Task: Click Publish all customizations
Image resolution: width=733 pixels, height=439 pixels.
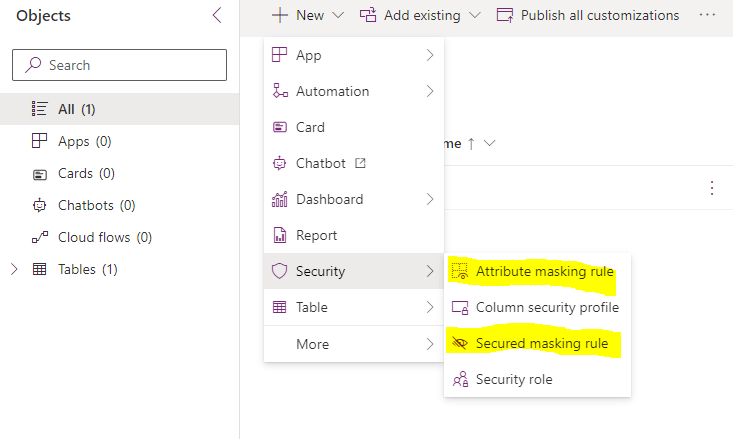Action: [x=587, y=15]
